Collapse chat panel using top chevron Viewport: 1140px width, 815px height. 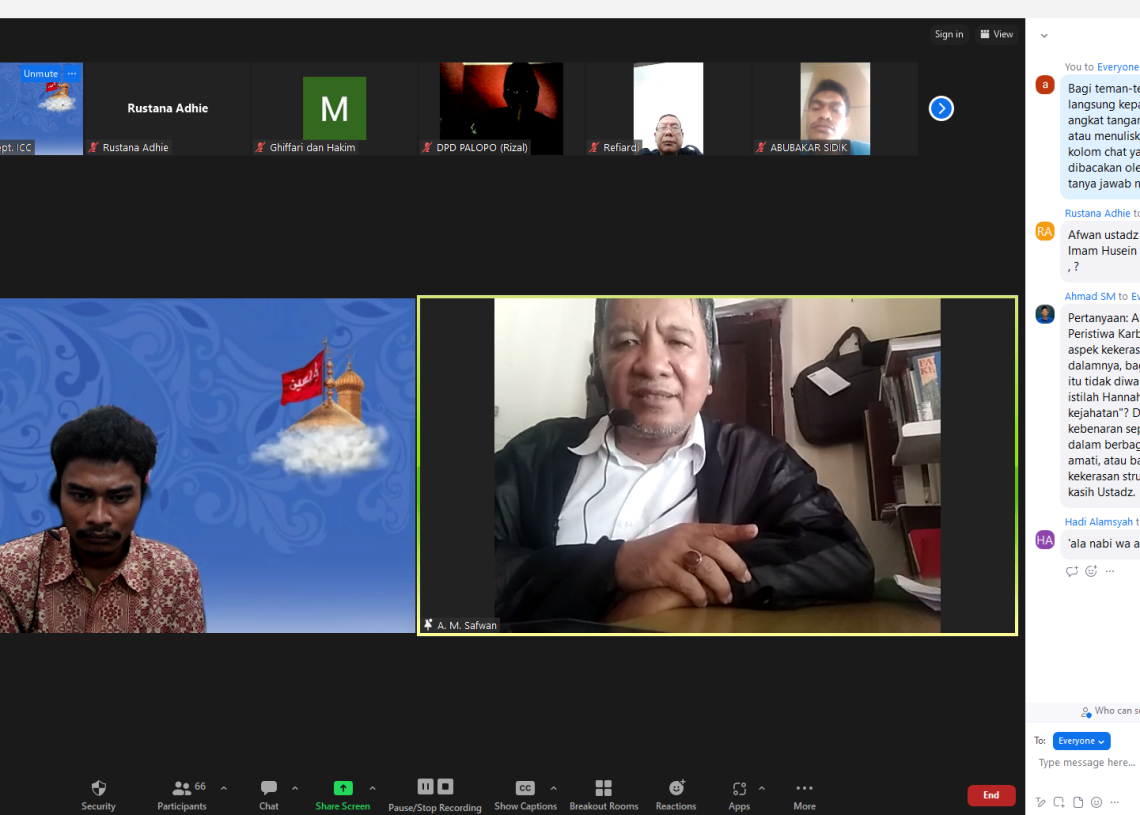(1044, 36)
